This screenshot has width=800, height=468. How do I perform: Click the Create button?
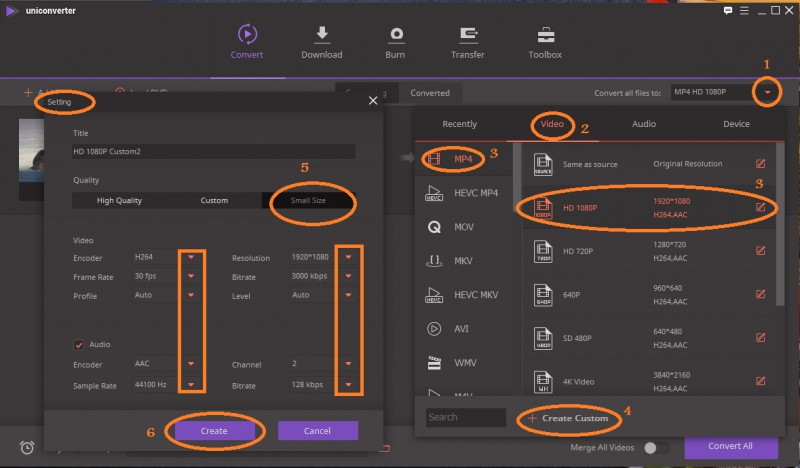pos(214,431)
